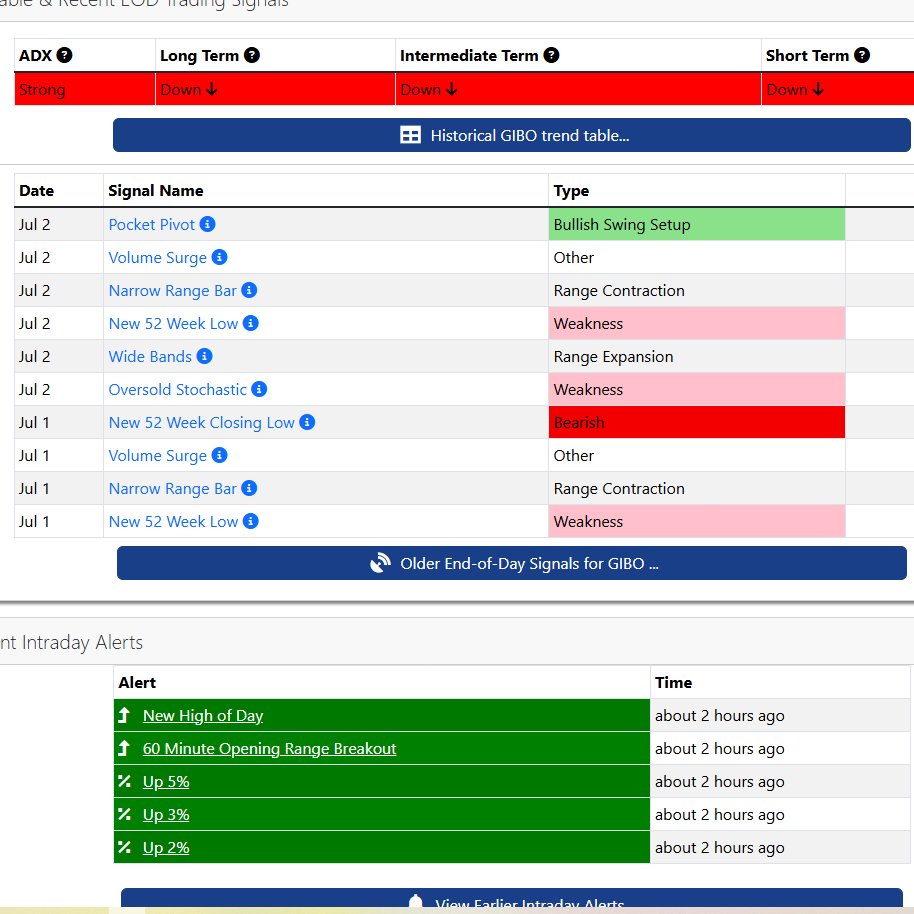Click info icon beside Jul 1 Narrow Range Bar
914x914 pixels.
tap(249, 488)
